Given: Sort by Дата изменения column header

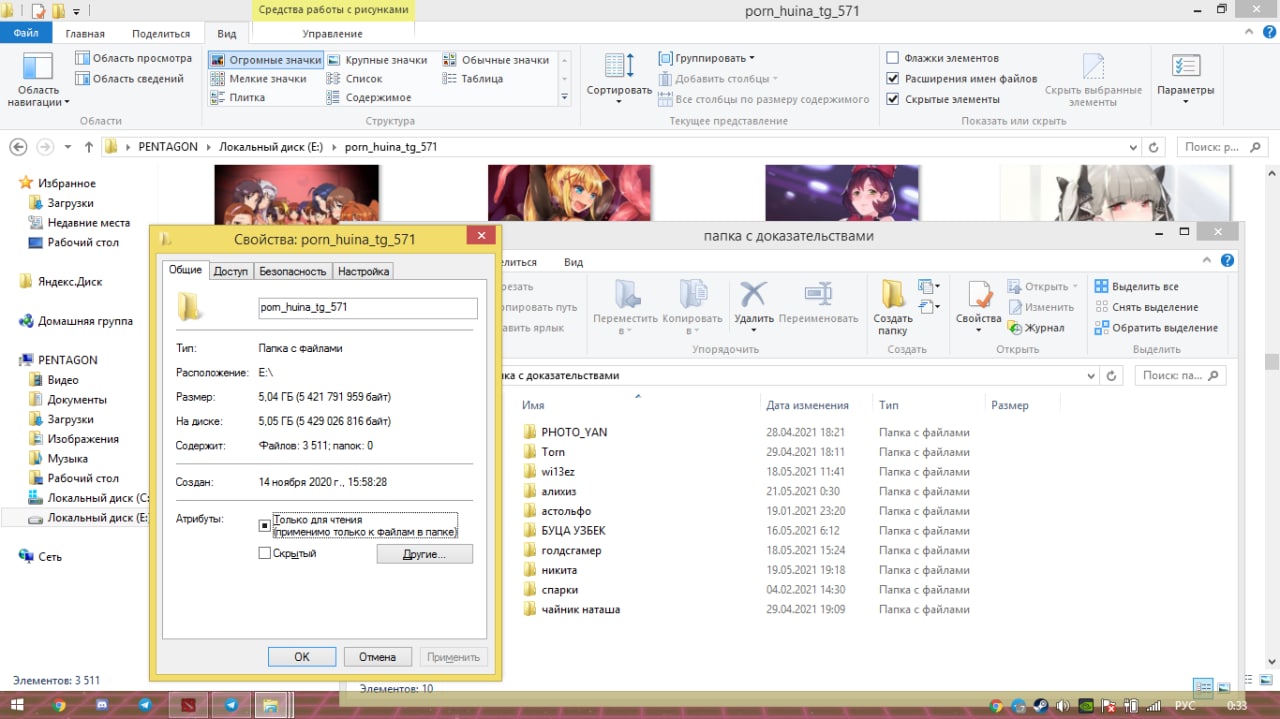Looking at the screenshot, I should (807, 405).
